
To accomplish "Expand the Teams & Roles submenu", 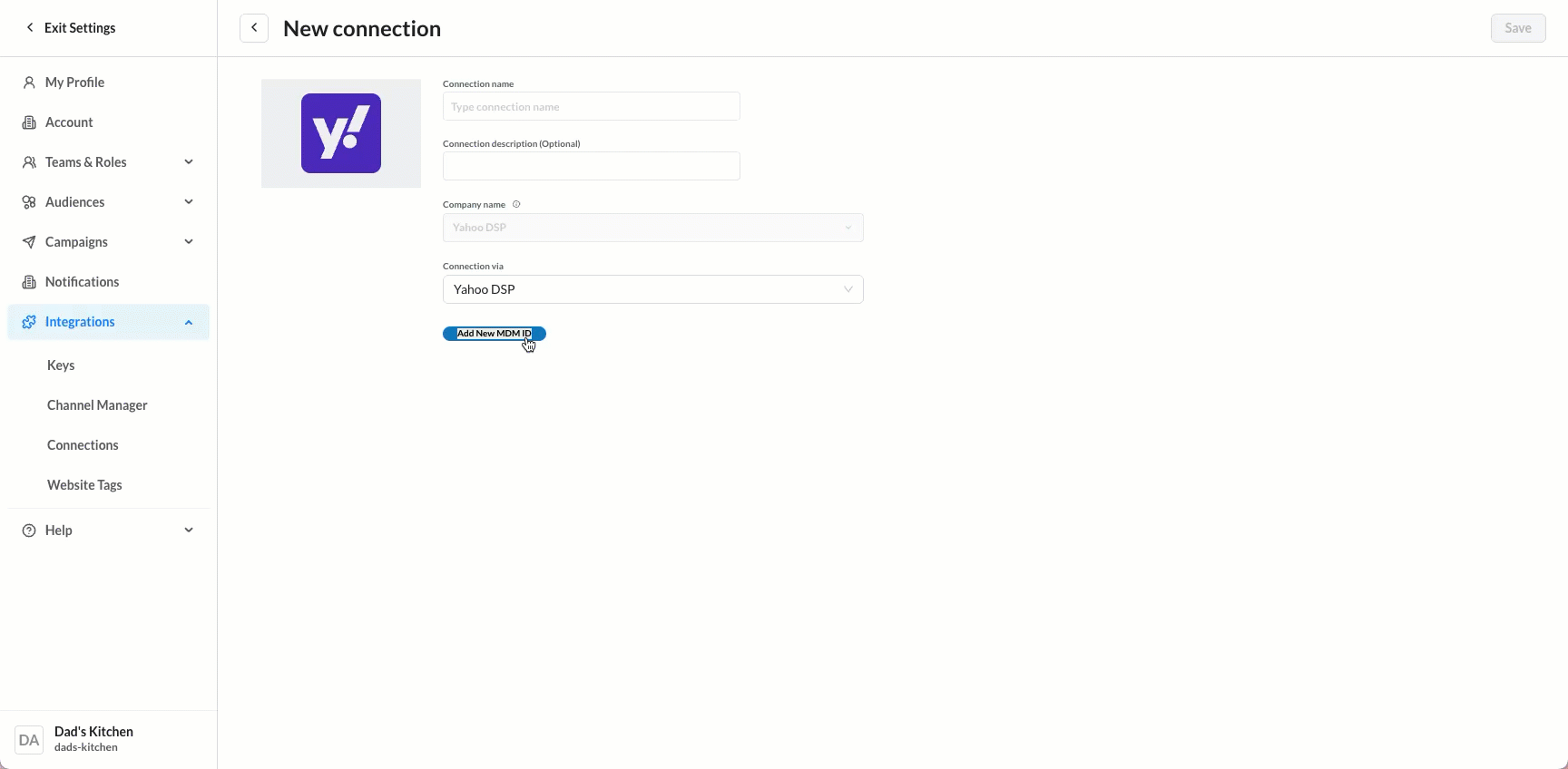I will coord(189,162).
